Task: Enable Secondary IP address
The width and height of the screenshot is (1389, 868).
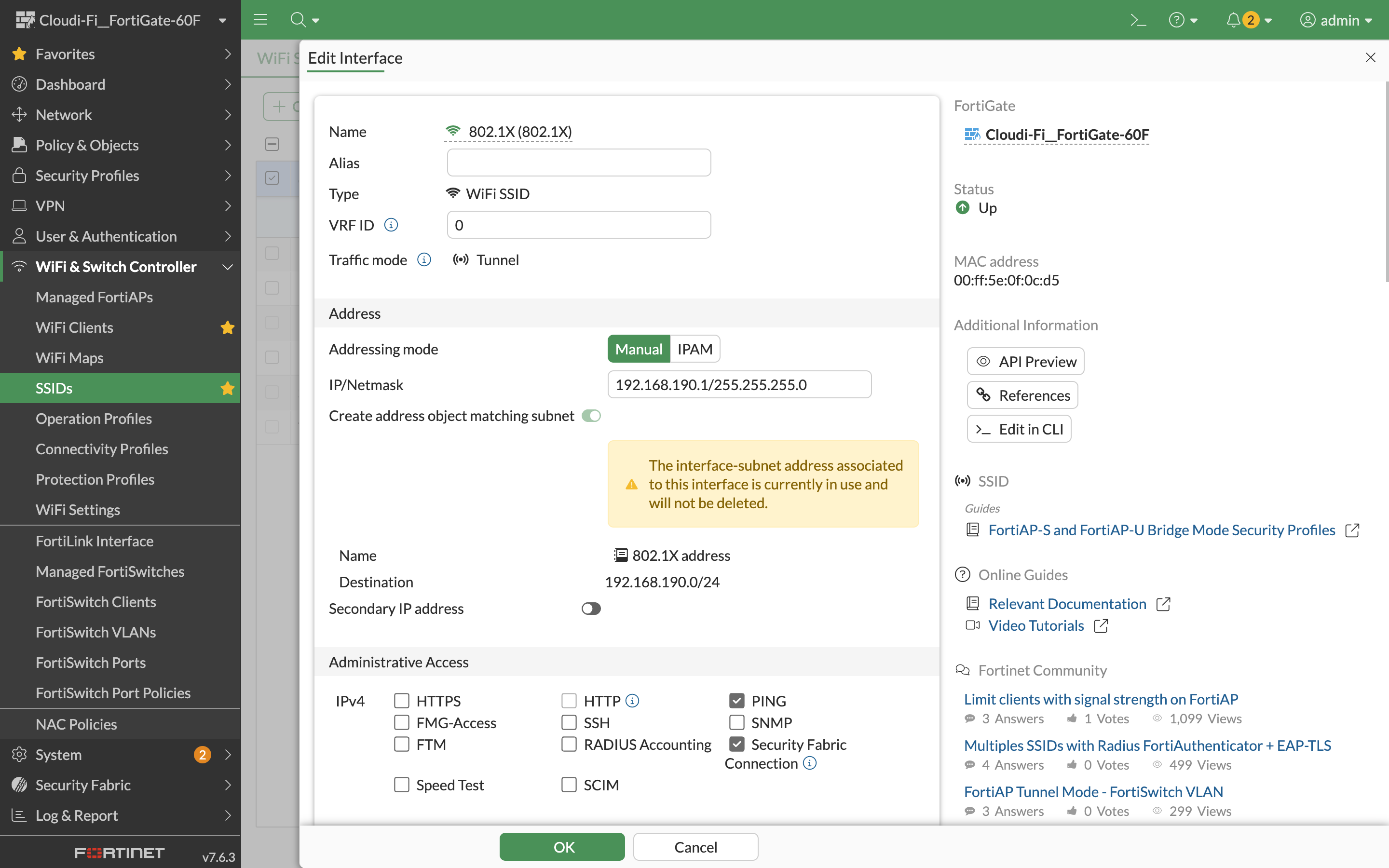Action: click(x=591, y=609)
